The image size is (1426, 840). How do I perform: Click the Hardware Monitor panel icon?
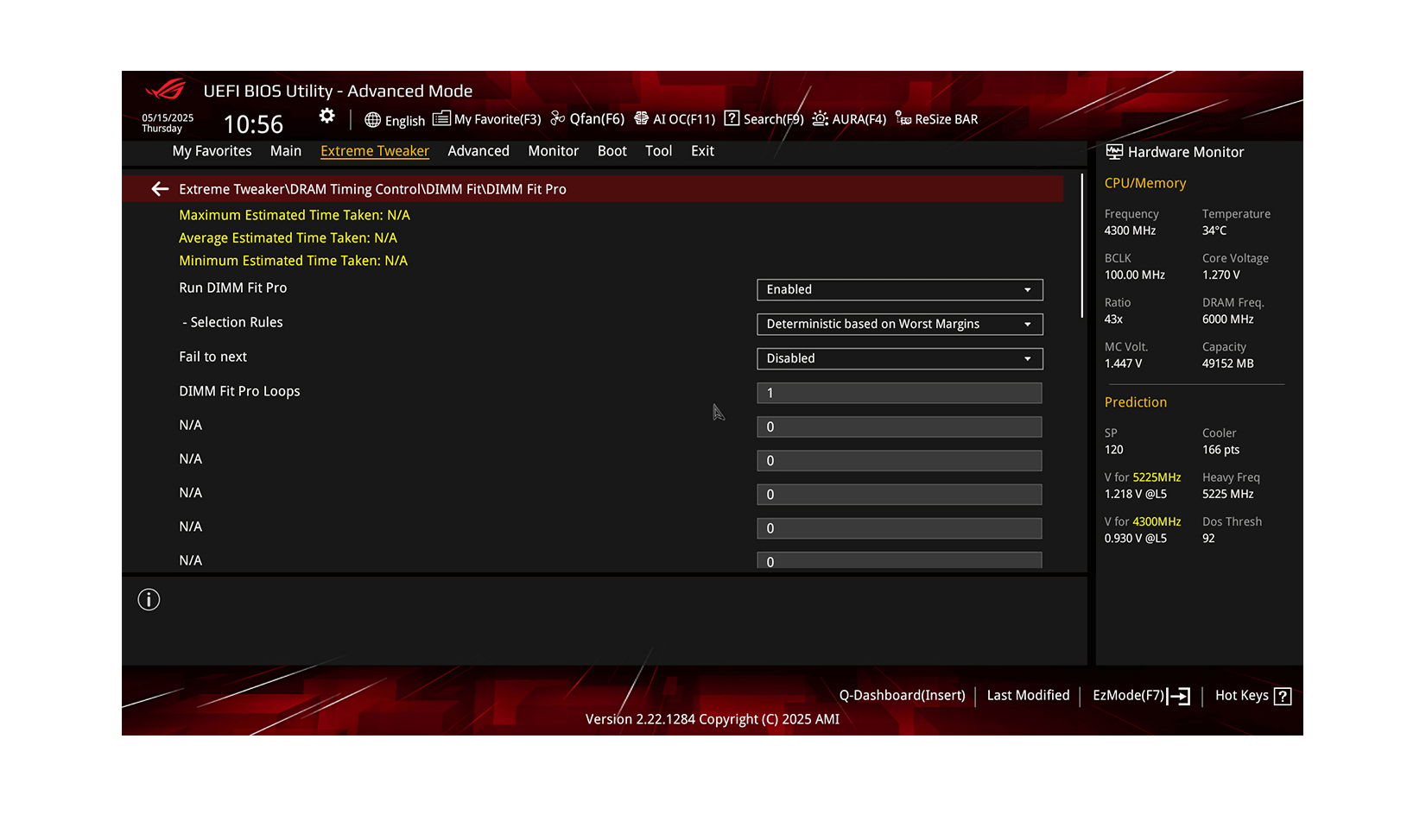pos(1114,151)
